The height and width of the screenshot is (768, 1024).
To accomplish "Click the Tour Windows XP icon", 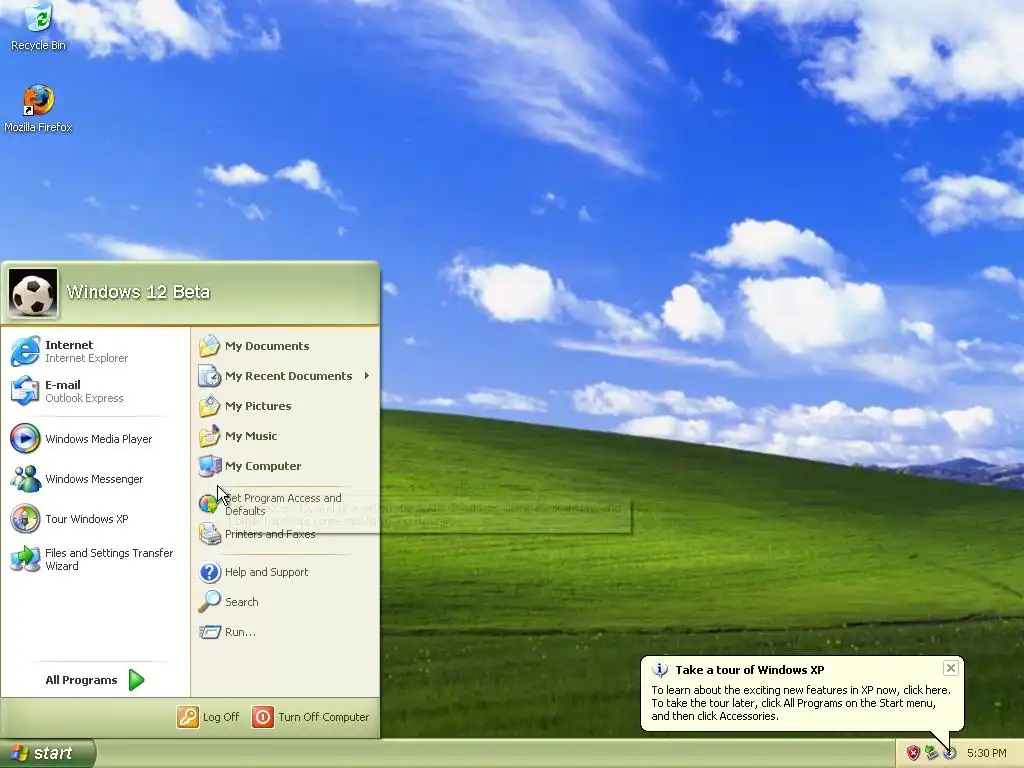I will 25,519.
